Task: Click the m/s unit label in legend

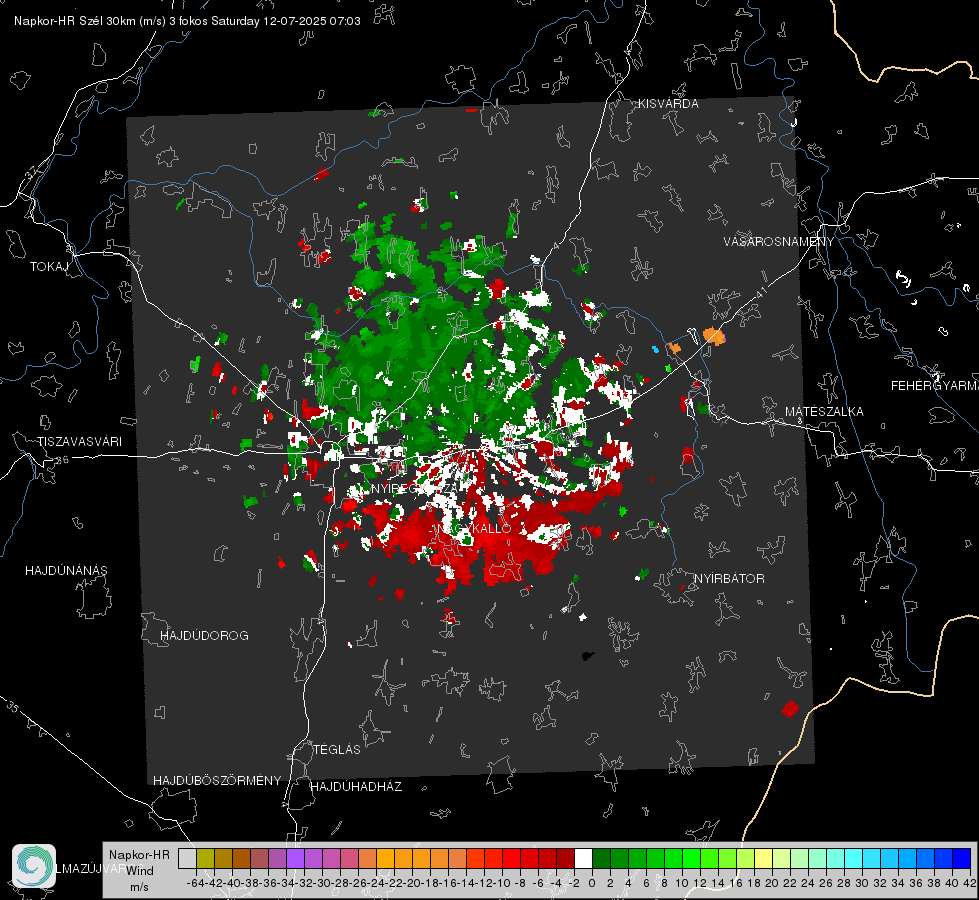Action: pyautogui.click(x=139, y=887)
